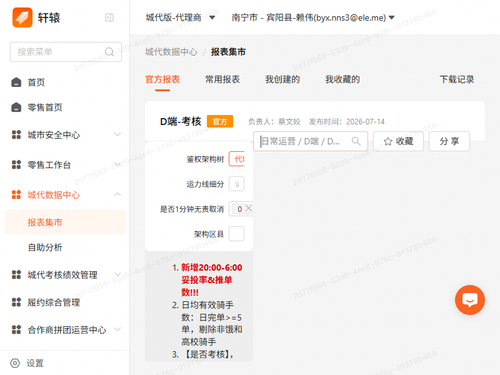Click the search magnifier in 搜索菜单 box
Viewport: 500px width, 375px height.
109,52
